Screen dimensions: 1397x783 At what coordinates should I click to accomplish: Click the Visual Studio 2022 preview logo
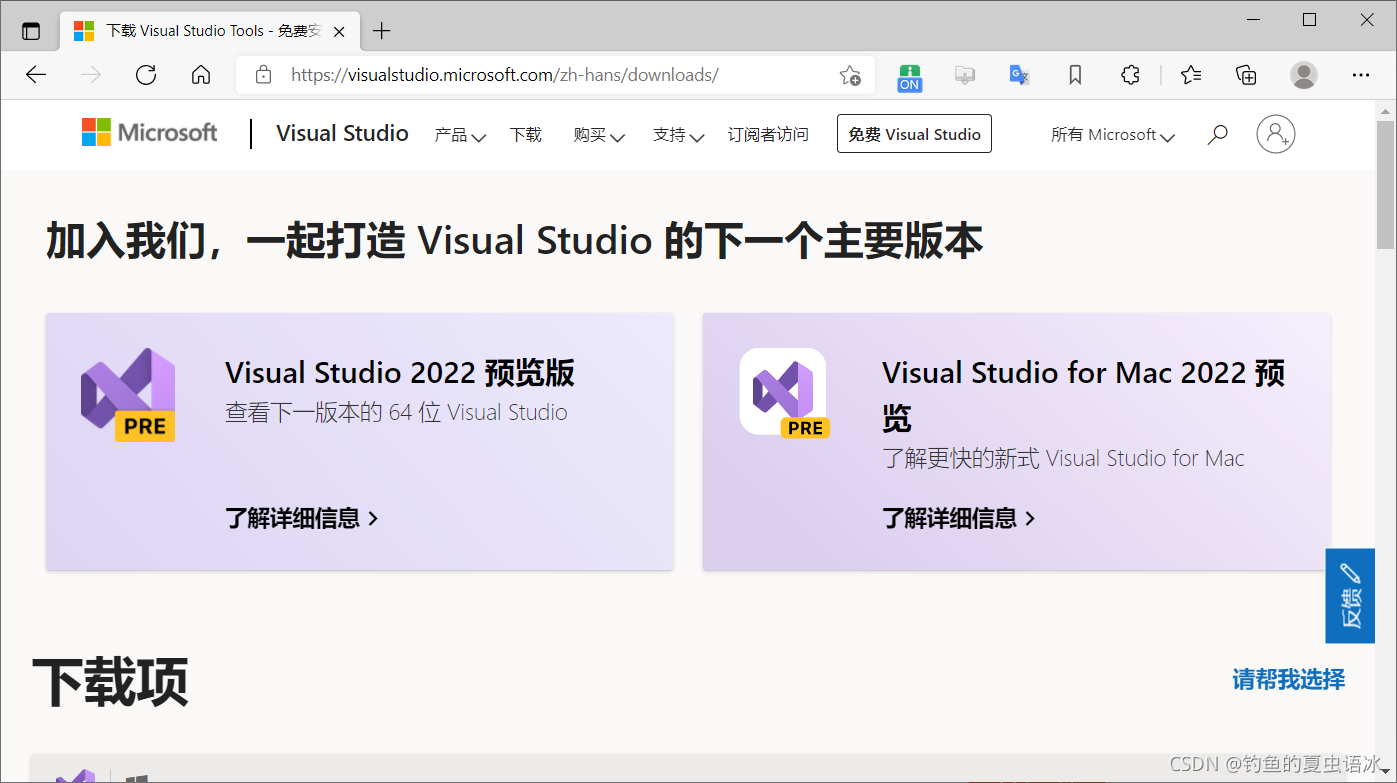pos(128,395)
